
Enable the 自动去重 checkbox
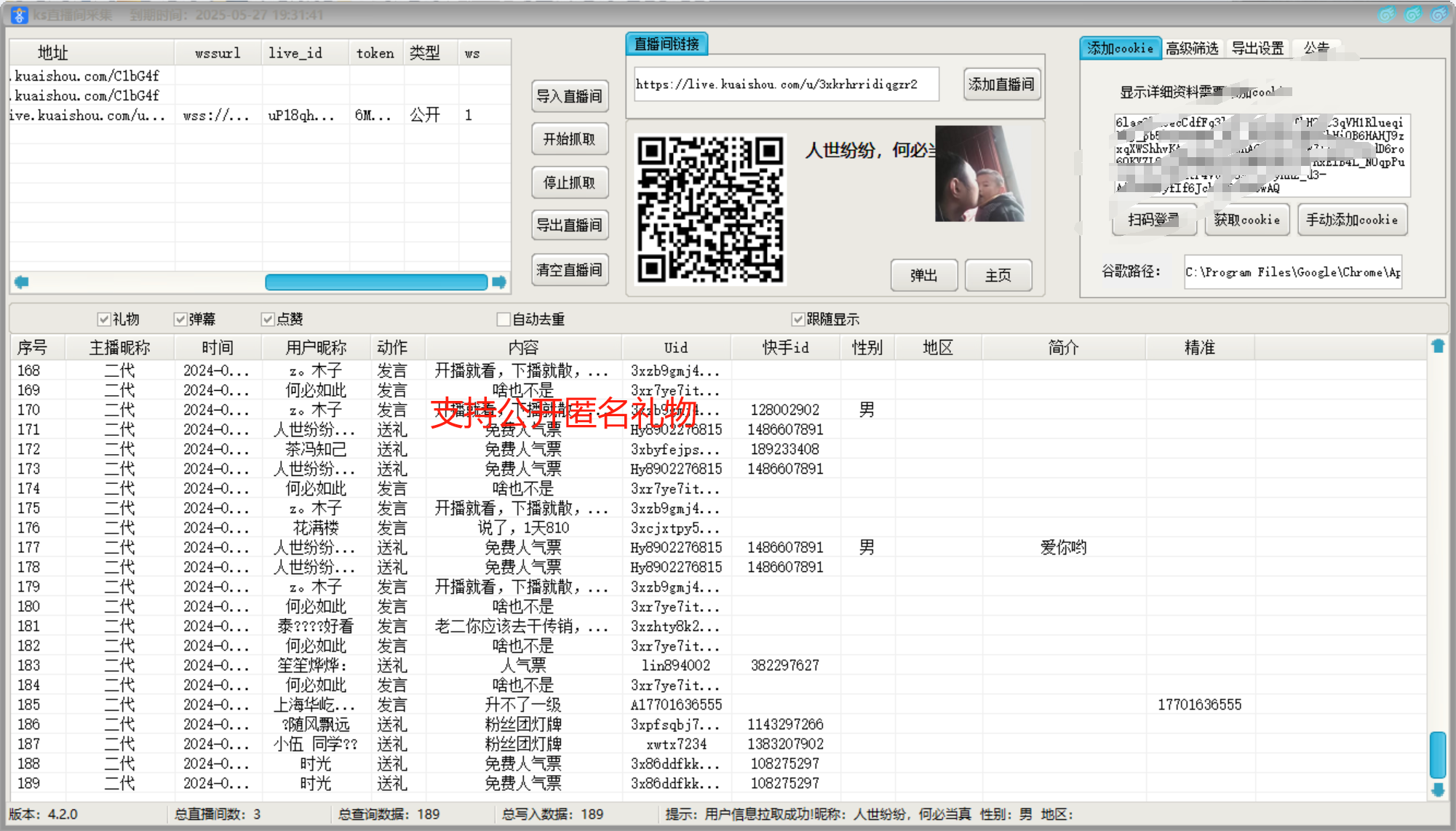[x=503, y=319]
